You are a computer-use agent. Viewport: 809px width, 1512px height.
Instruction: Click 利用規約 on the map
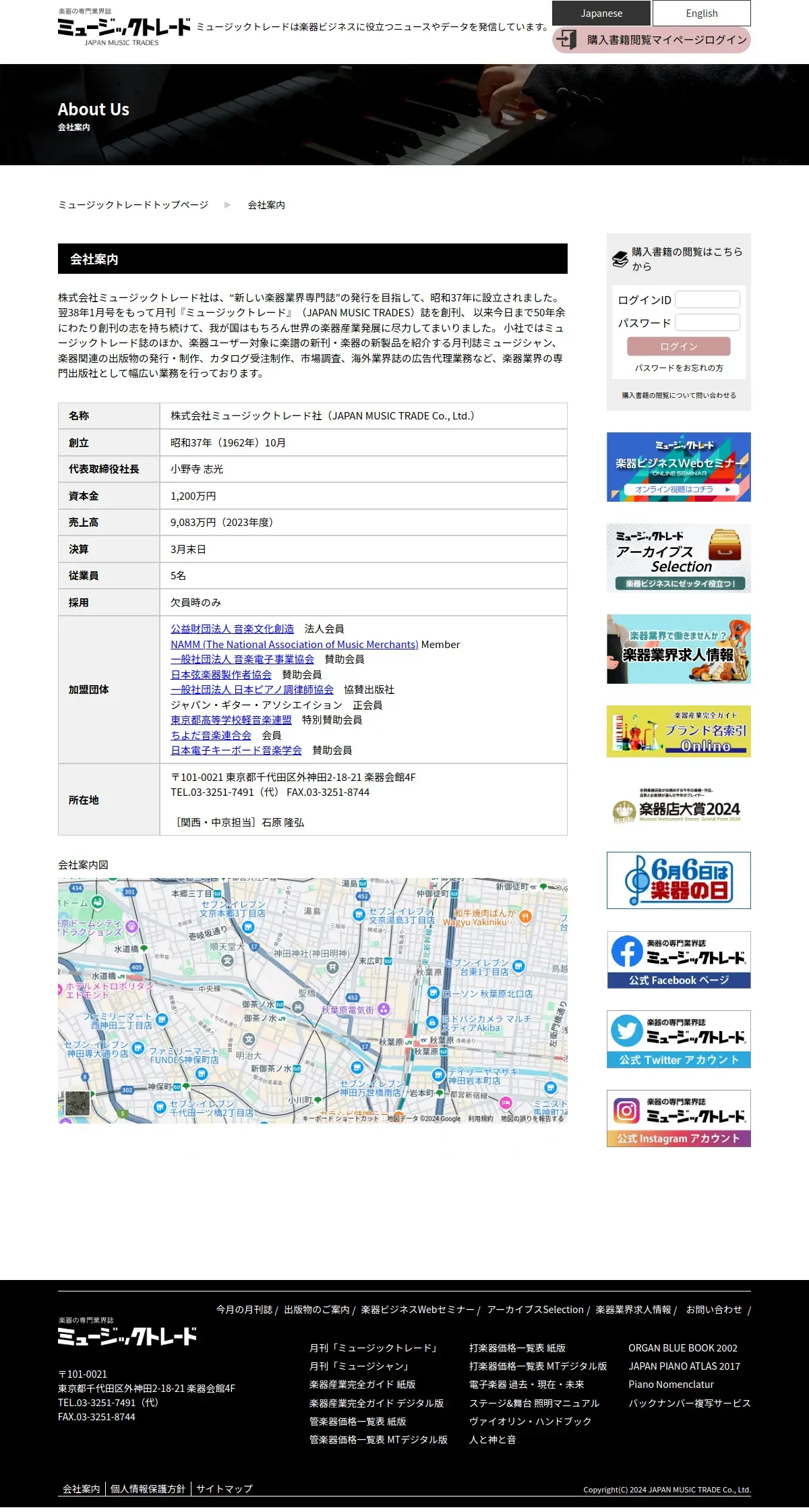(481, 1118)
